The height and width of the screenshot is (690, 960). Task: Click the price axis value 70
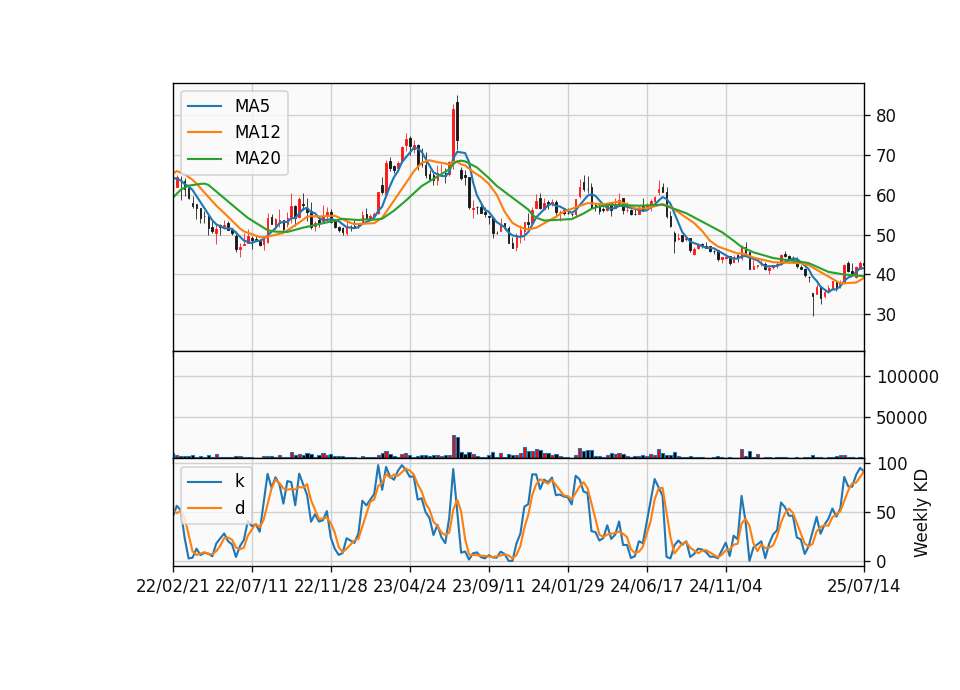(885, 156)
